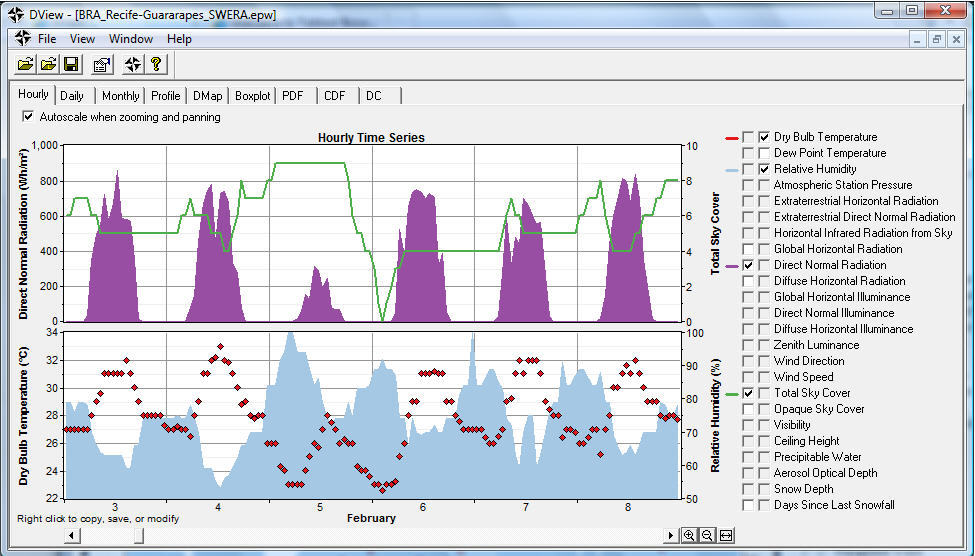This screenshot has height=556, width=975.
Task: Click the scrollbar left arrow button
Action: point(72,535)
